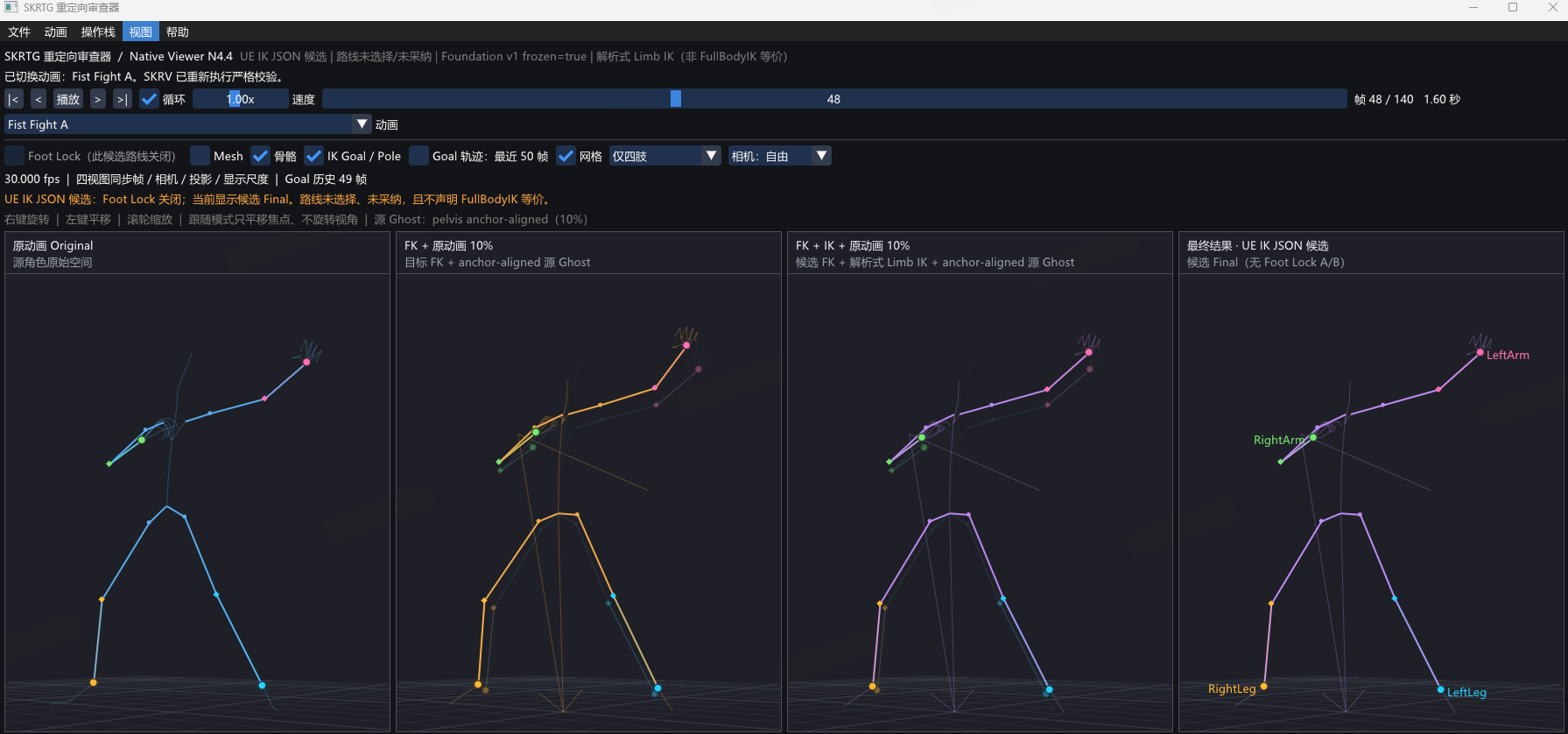The height and width of the screenshot is (734, 1568).
Task: Adjust the 1.00x speed slider
Action: click(240, 99)
